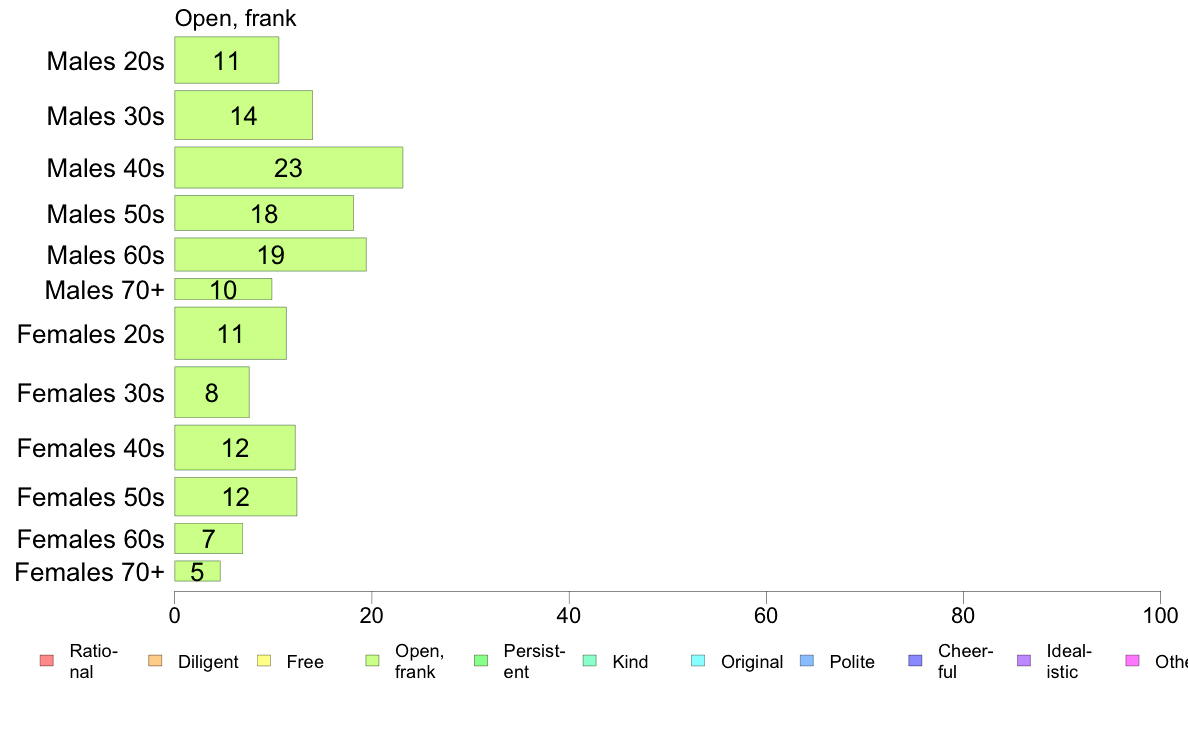1188x736 pixels.
Task: Select the Females 30s bar showing 8
Action: coord(212,393)
